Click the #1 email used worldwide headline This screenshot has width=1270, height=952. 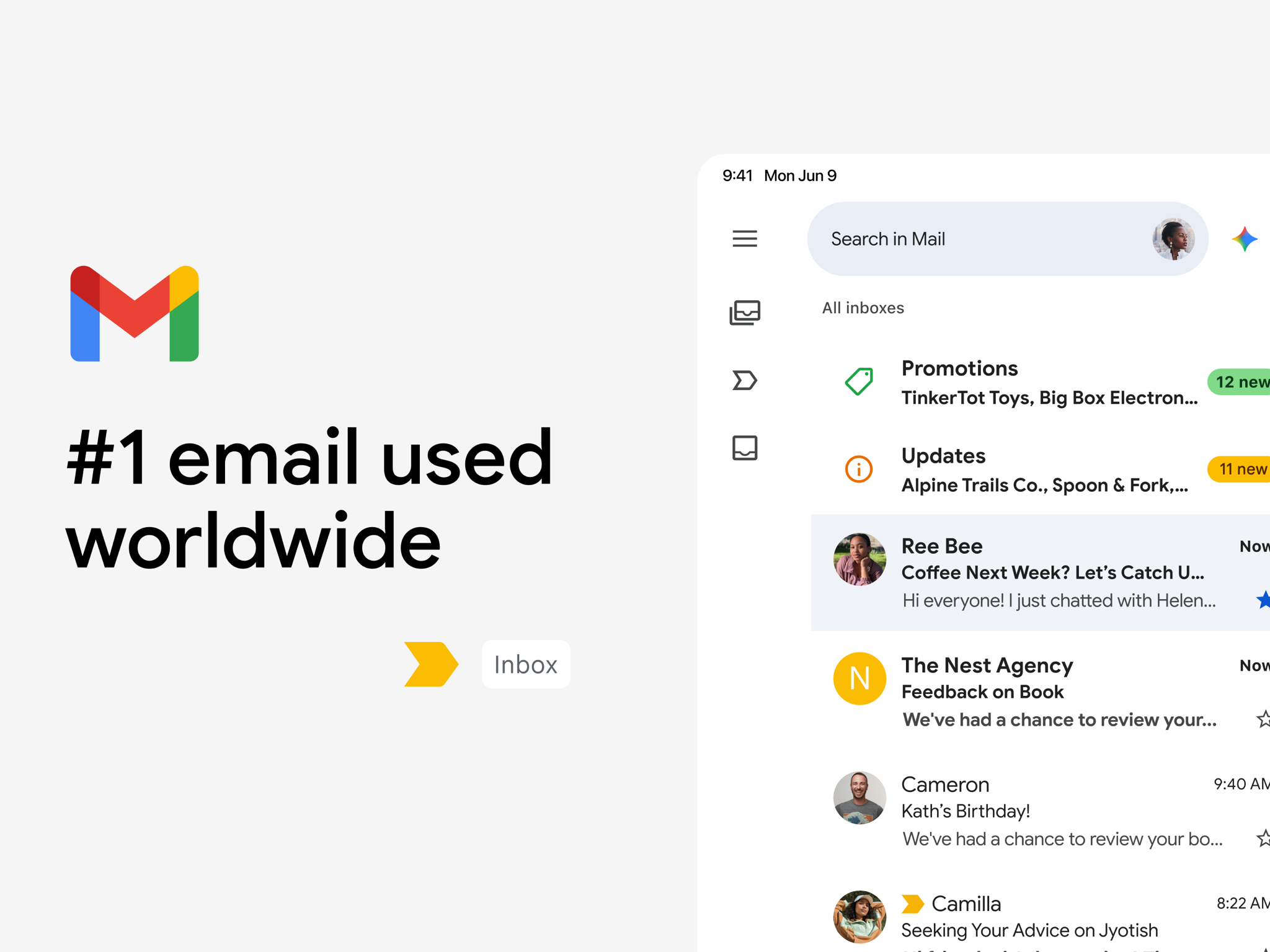(309, 499)
